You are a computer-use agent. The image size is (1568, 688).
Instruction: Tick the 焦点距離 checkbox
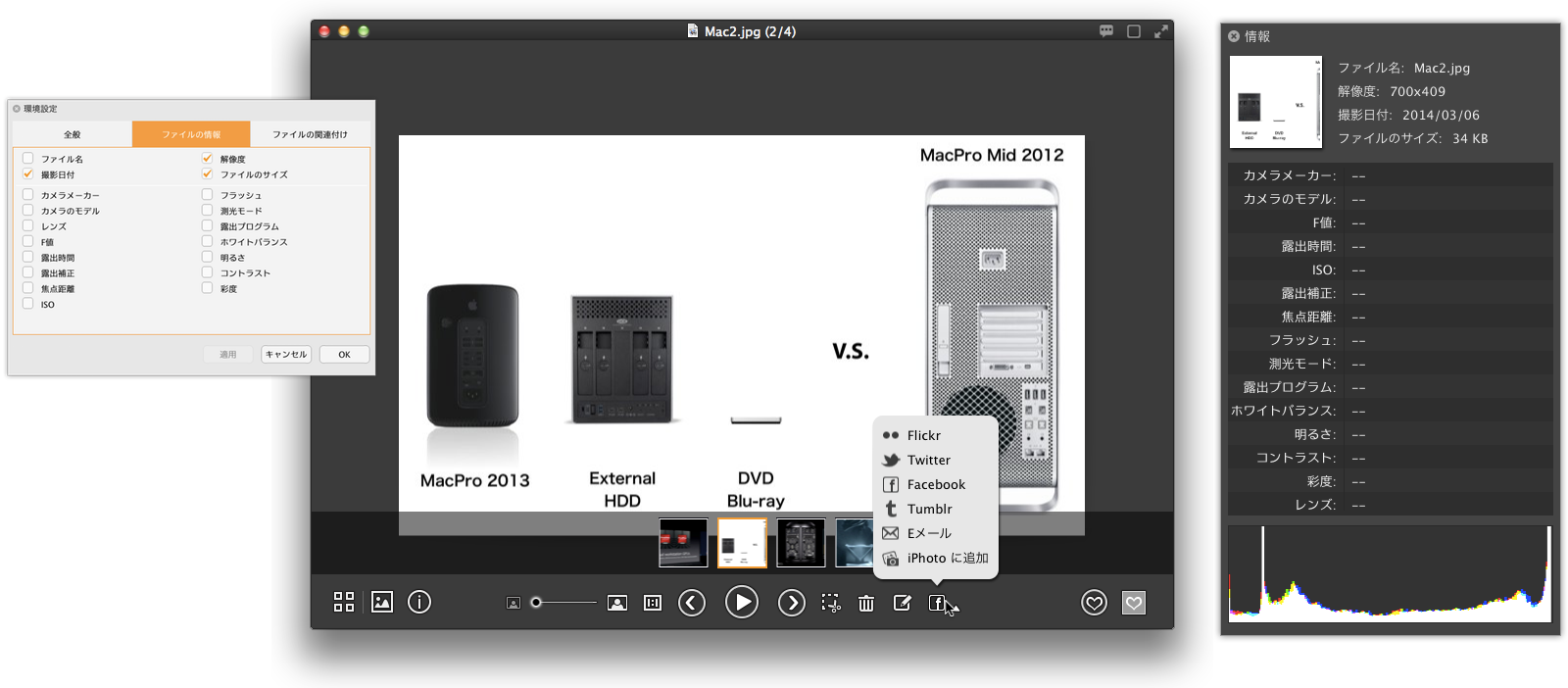[x=28, y=288]
